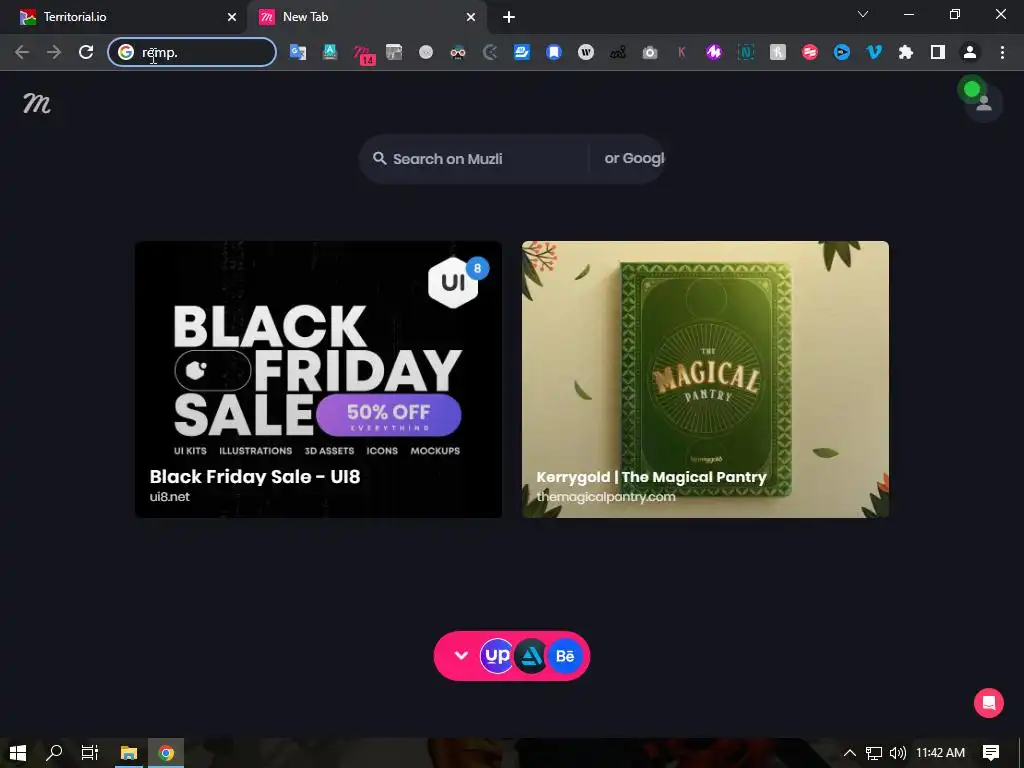Screen dimensions: 1024x768
Task: Open the network status tray icon
Action: point(874,753)
